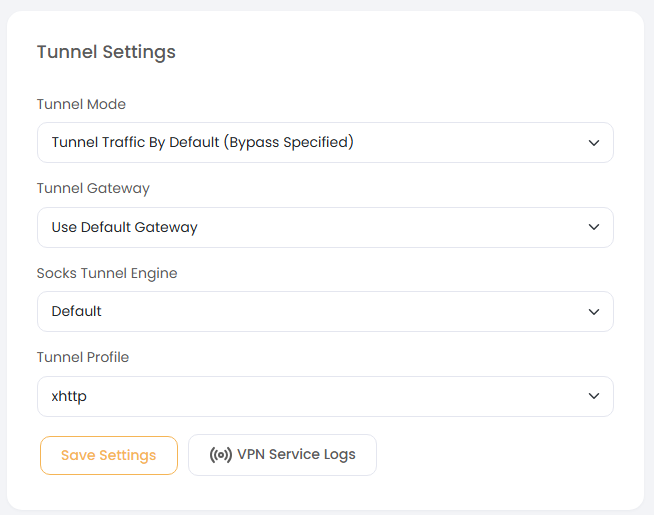Image resolution: width=654 pixels, height=515 pixels.
Task: Click the Socks Tunnel Engine label
Action: (x=107, y=273)
